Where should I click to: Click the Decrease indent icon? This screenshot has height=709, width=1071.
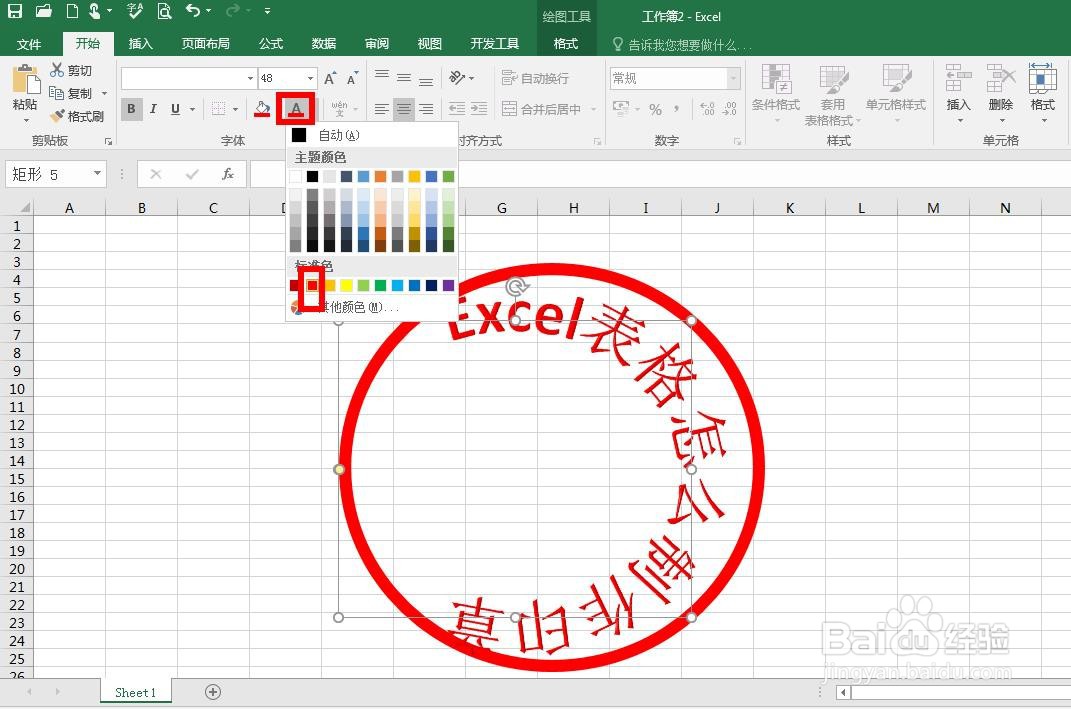pyautogui.click(x=457, y=109)
